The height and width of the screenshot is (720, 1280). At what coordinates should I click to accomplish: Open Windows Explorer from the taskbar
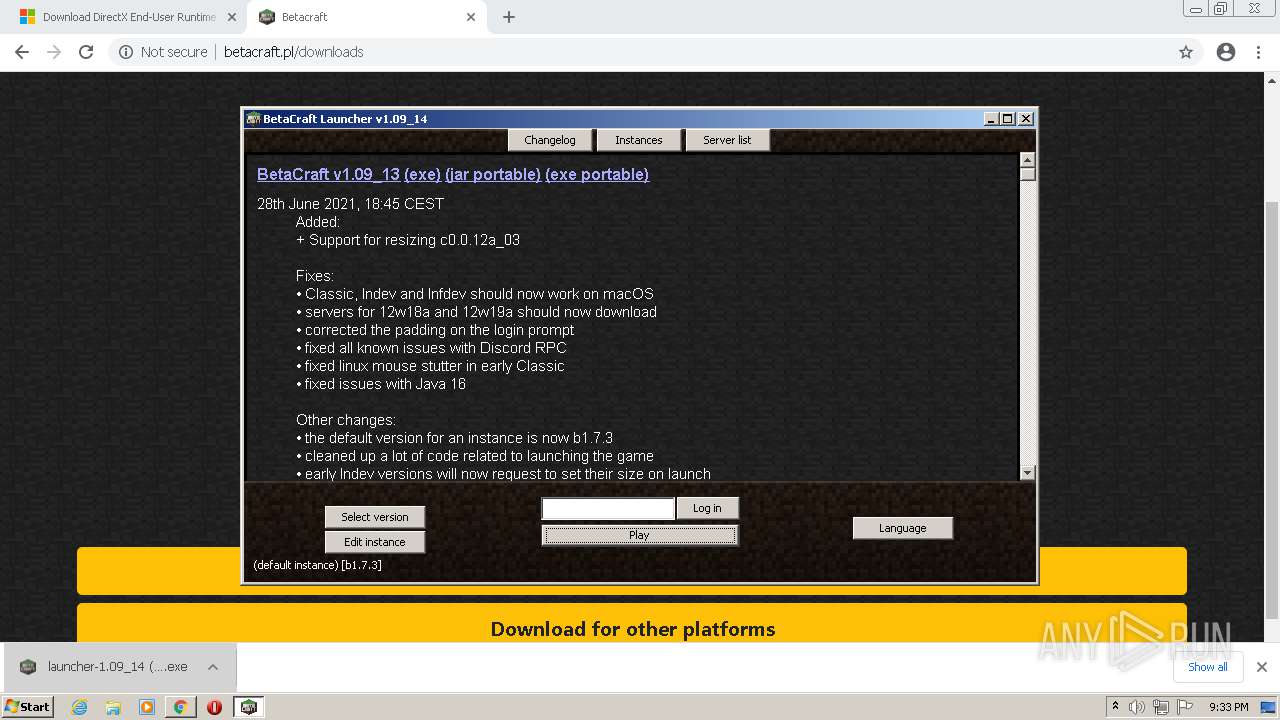pos(113,707)
